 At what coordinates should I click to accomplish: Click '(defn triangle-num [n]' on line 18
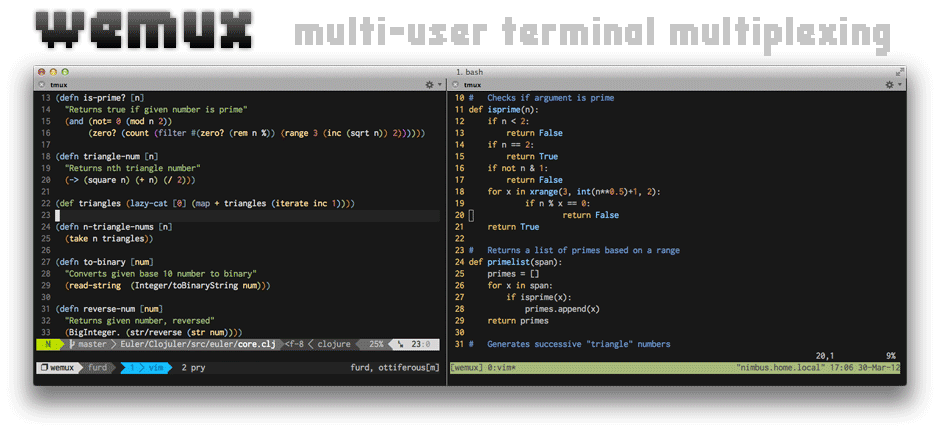click(107, 156)
